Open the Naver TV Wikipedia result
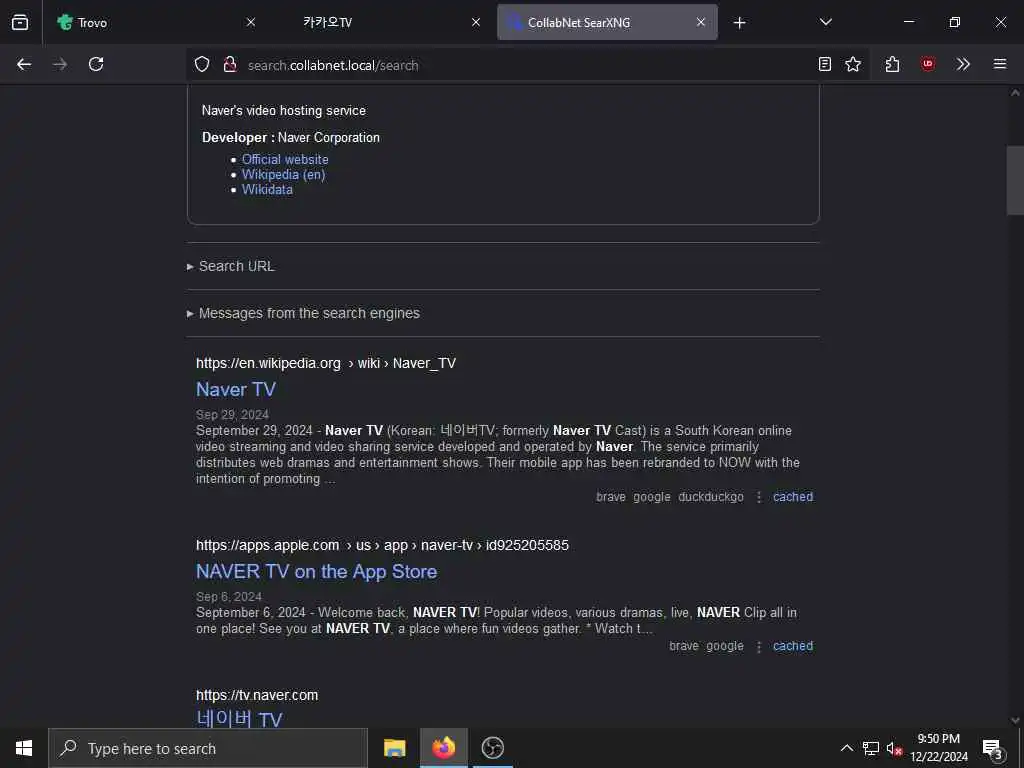Image resolution: width=1024 pixels, height=768 pixels. click(x=236, y=389)
